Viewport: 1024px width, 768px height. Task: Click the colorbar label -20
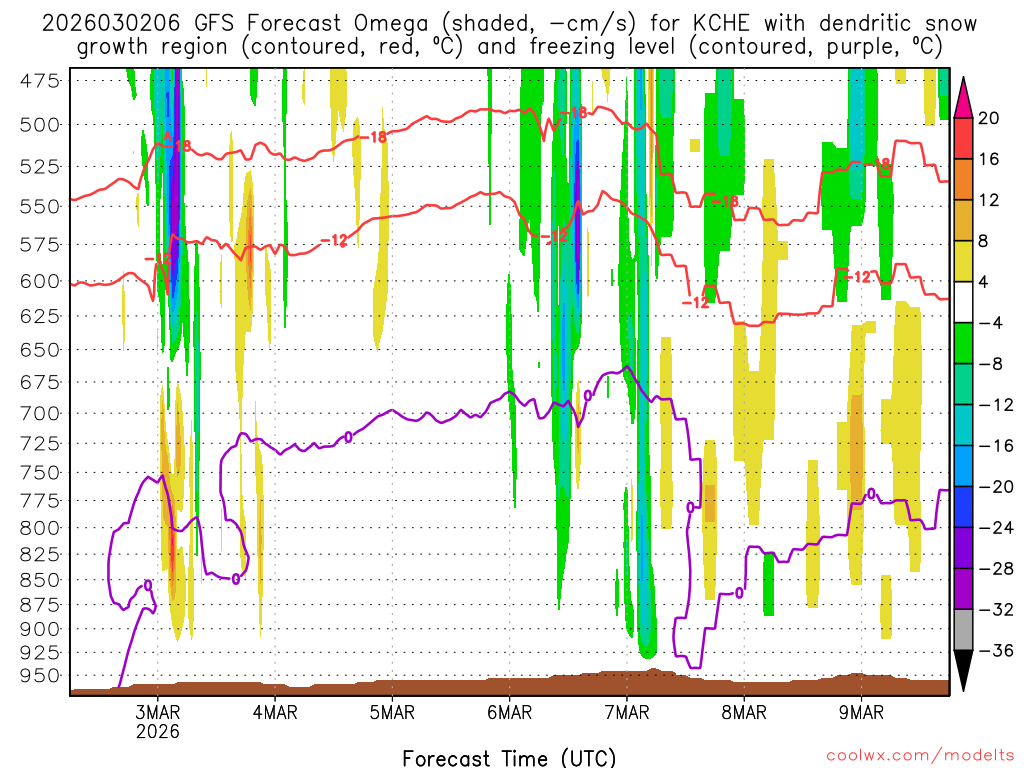[x=995, y=487]
